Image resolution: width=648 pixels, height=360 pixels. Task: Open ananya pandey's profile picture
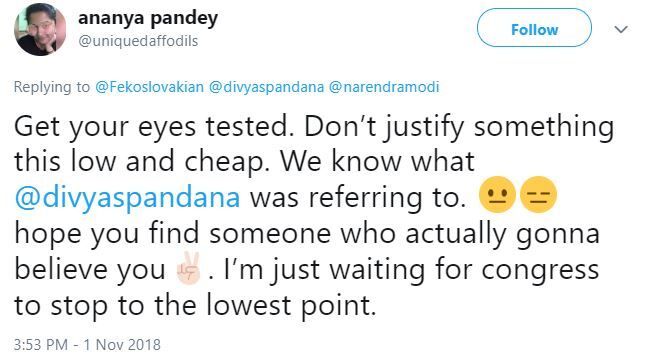[40, 29]
